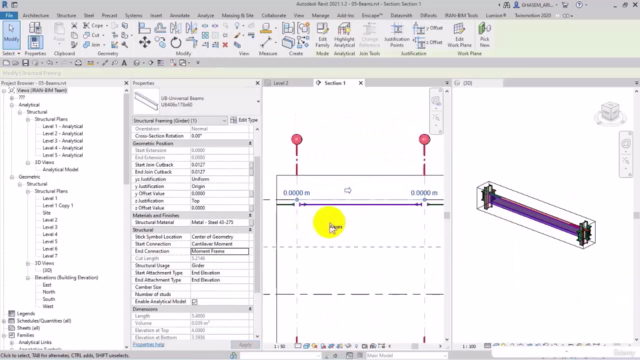Click the ViewCube in 3D view
The image size is (640, 360).
pyautogui.click(x=610, y=112)
